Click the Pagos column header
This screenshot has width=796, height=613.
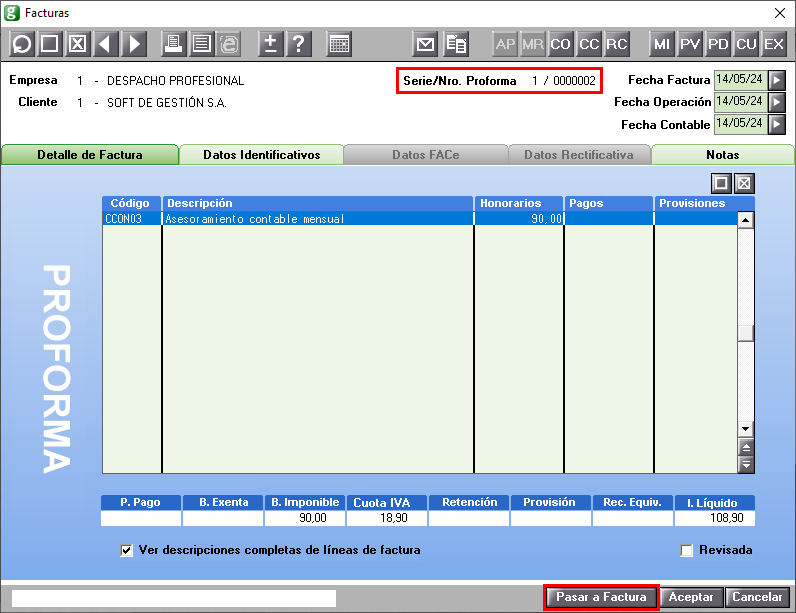pos(609,203)
